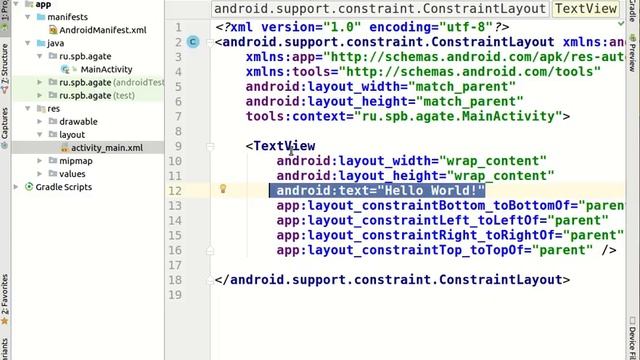Expand the values folder
Image resolution: width=640 pixels, height=360 pixels.
[40, 173]
